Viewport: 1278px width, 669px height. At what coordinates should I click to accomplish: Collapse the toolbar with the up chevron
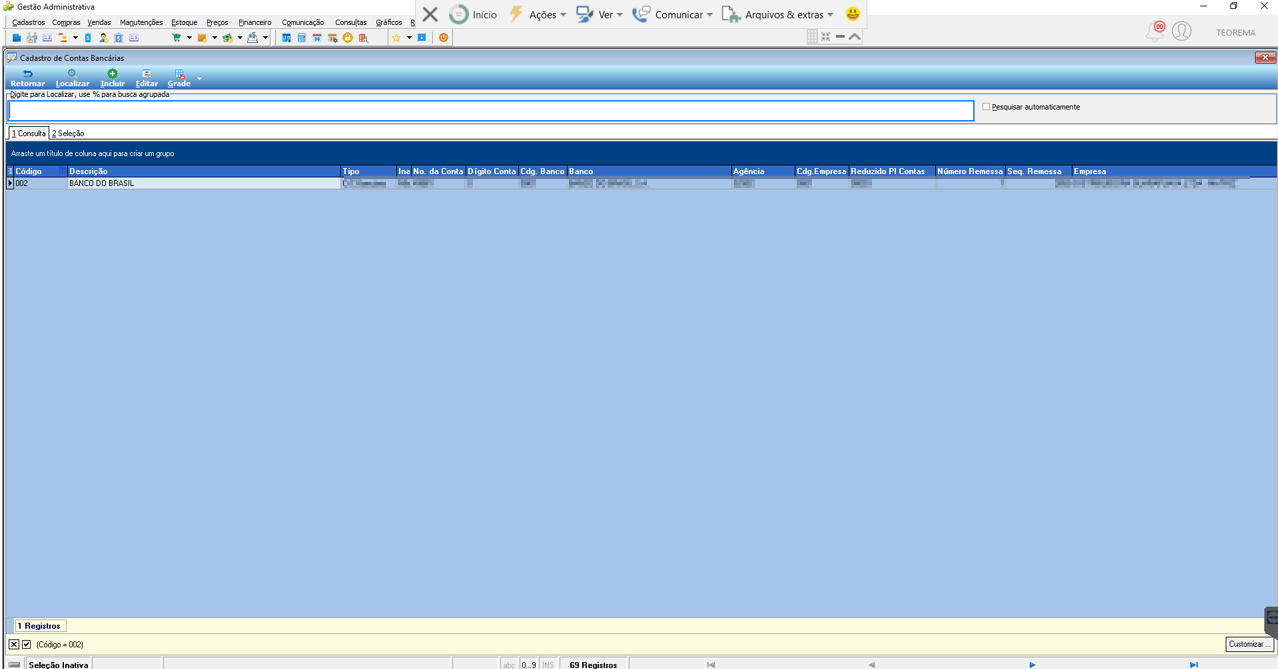[x=855, y=36]
